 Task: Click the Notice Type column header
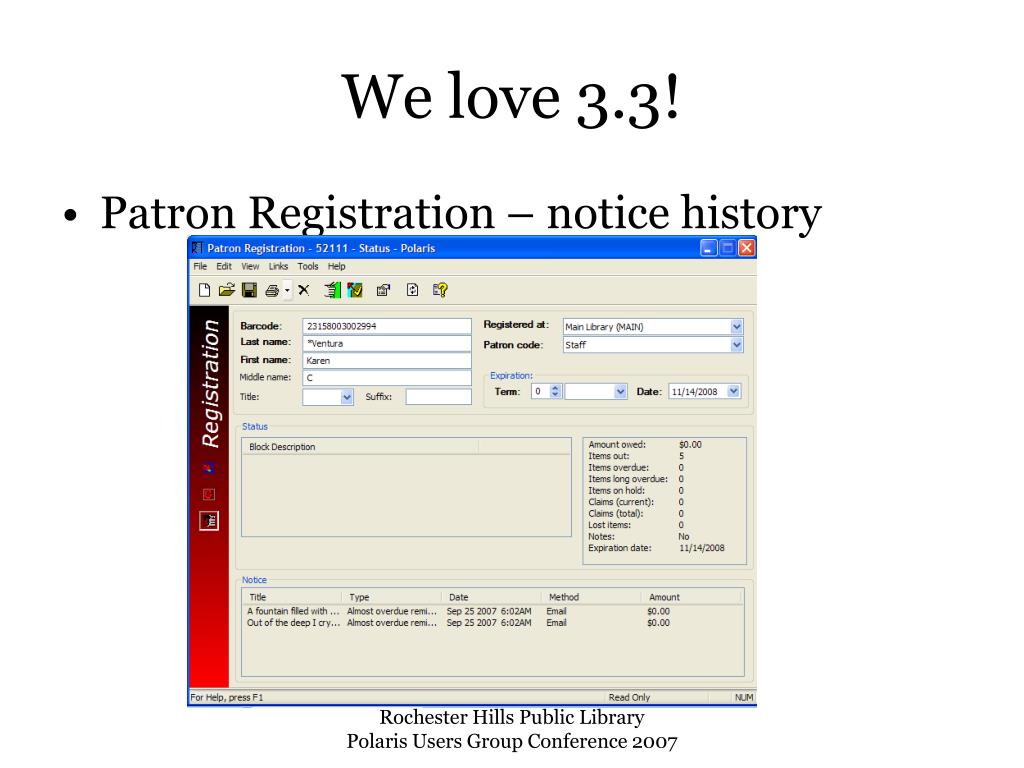391,597
